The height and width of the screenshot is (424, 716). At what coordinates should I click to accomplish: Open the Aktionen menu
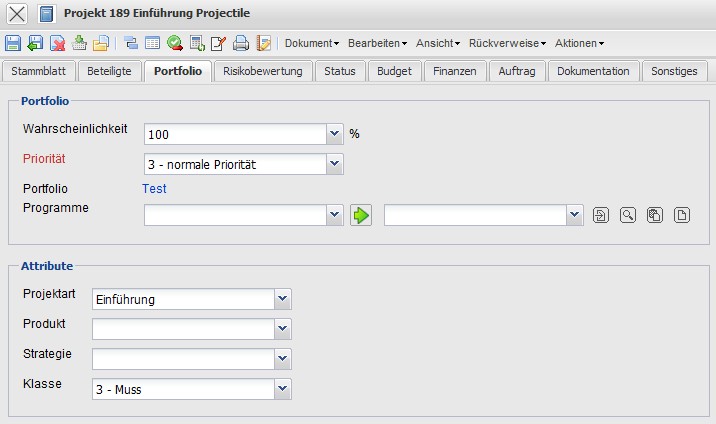click(579, 43)
